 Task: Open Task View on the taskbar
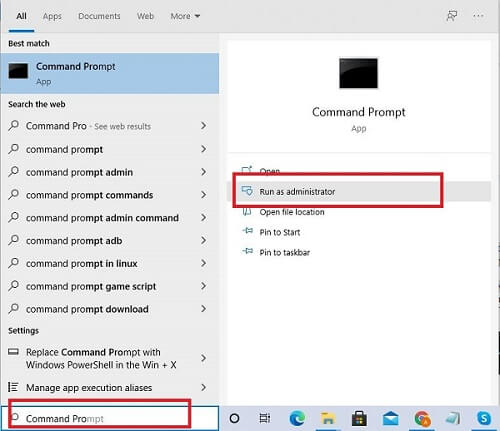[x=265, y=418]
